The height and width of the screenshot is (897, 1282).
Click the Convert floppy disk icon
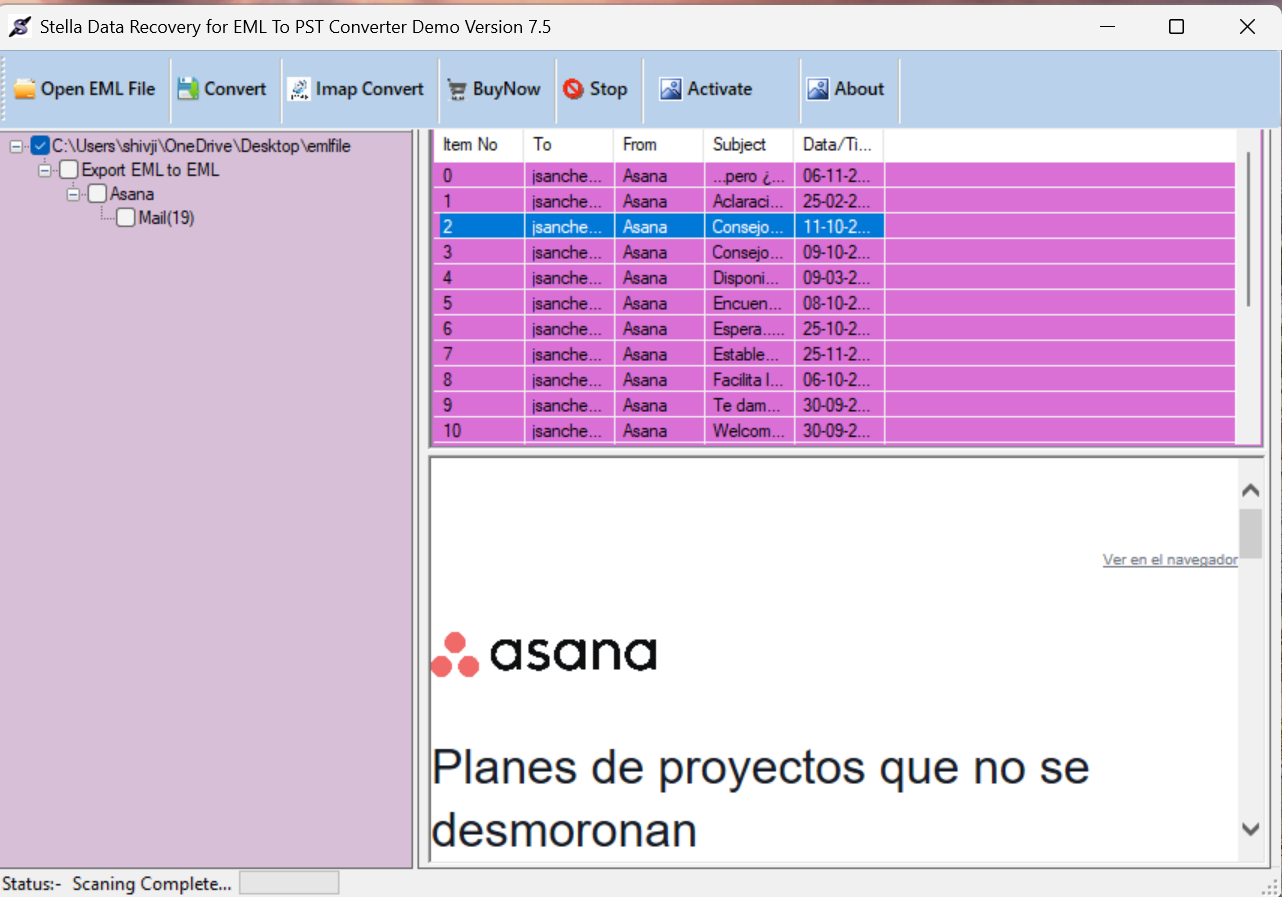(x=188, y=89)
